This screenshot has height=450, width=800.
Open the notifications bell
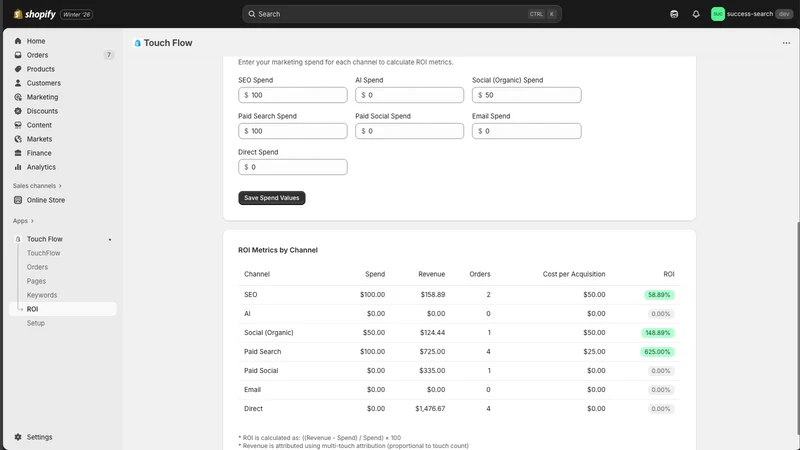click(x=696, y=14)
